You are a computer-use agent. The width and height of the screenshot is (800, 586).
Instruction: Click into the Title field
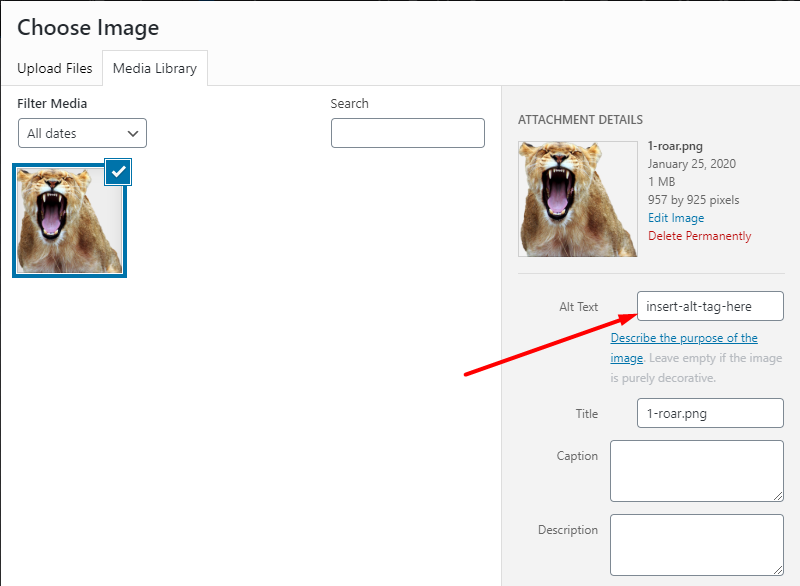coord(710,413)
